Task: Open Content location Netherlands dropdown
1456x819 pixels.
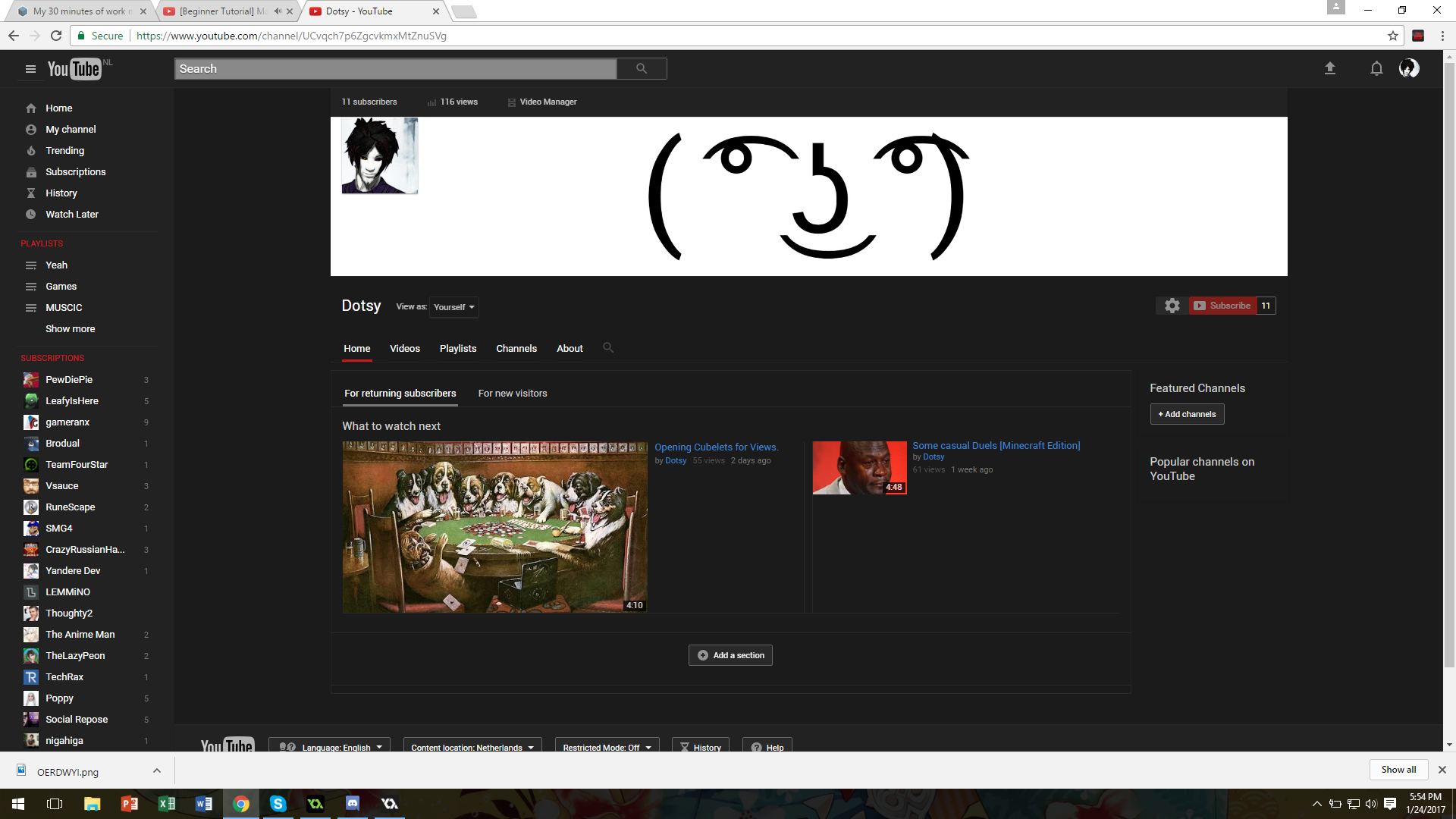Action: [472, 747]
